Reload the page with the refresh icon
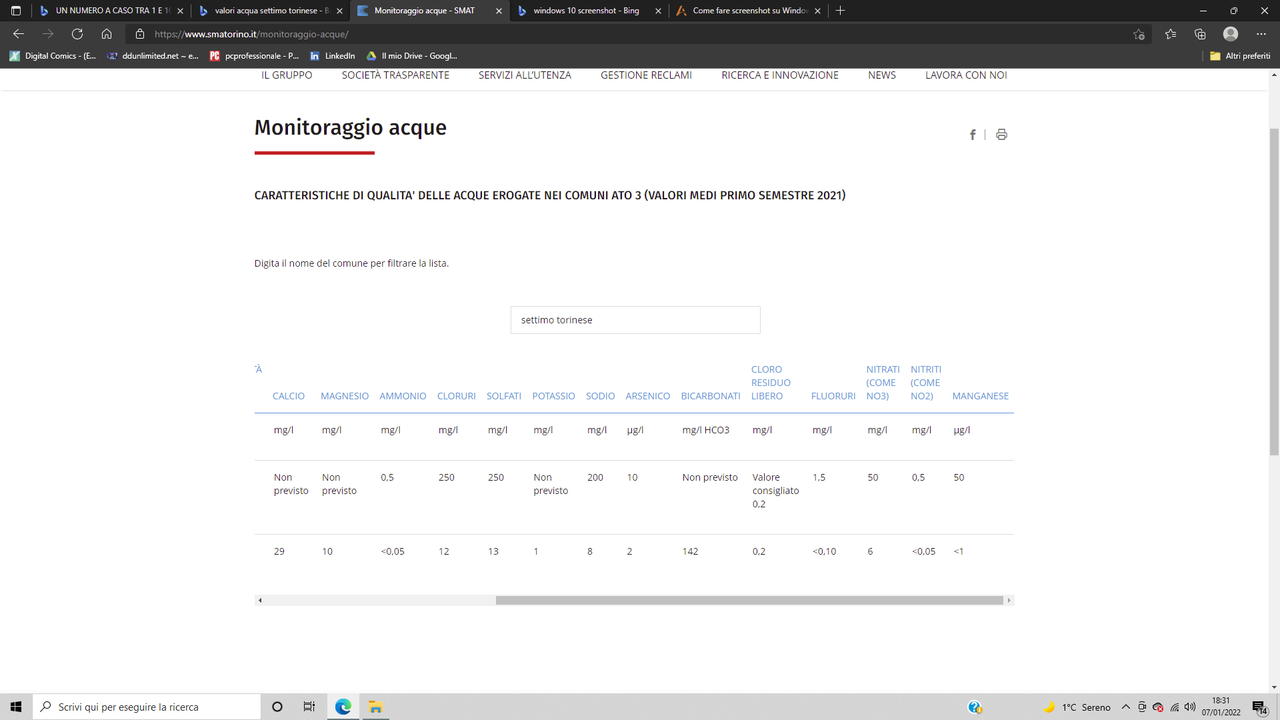This screenshot has height=720, width=1280. pyautogui.click(x=77, y=33)
